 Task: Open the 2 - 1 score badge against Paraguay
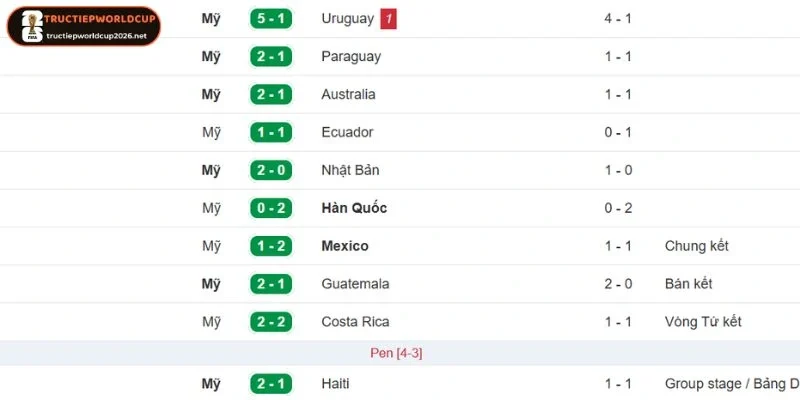pos(270,57)
